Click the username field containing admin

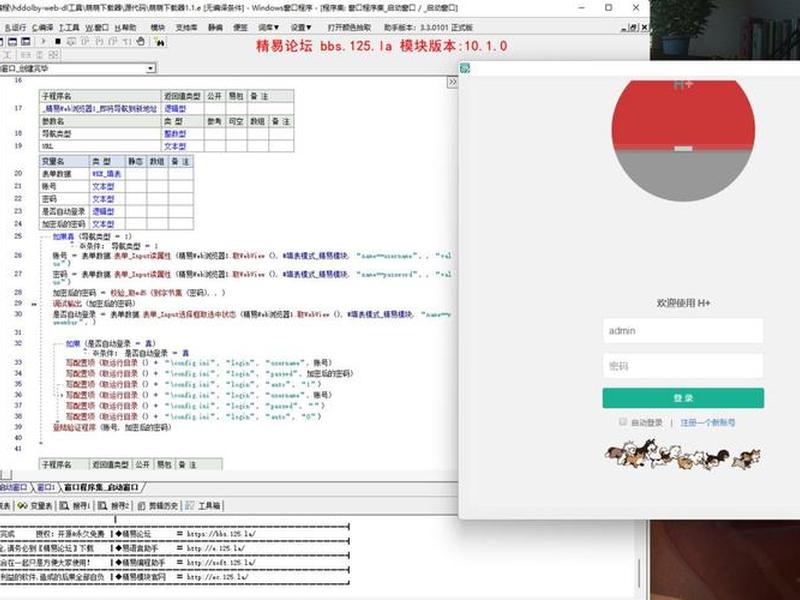[683, 331]
